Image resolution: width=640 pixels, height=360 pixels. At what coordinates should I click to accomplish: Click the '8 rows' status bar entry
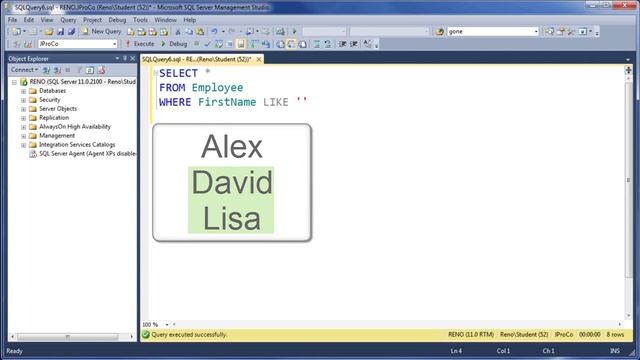coord(615,335)
